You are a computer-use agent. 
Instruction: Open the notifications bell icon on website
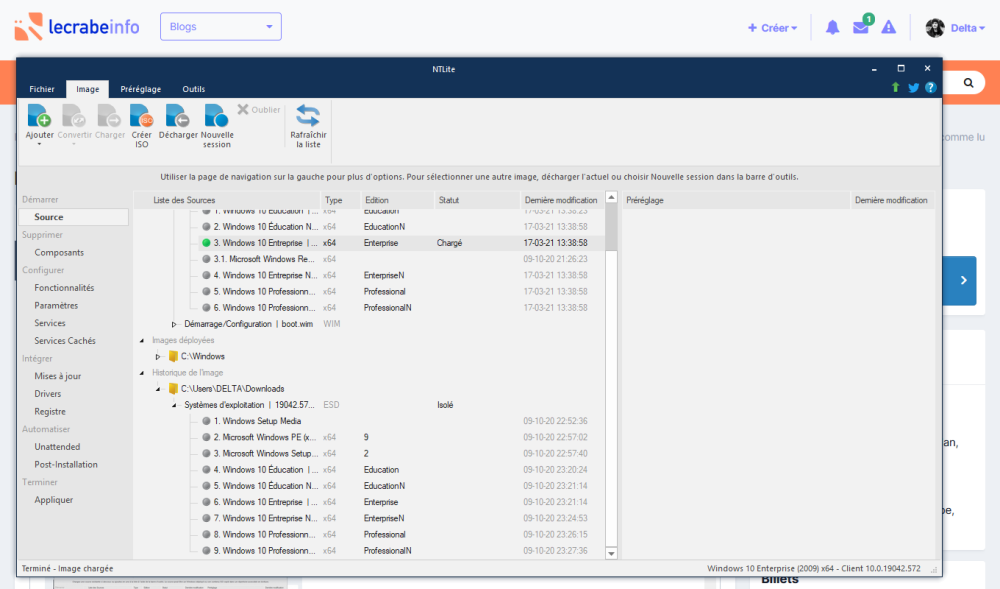(x=832, y=28)
